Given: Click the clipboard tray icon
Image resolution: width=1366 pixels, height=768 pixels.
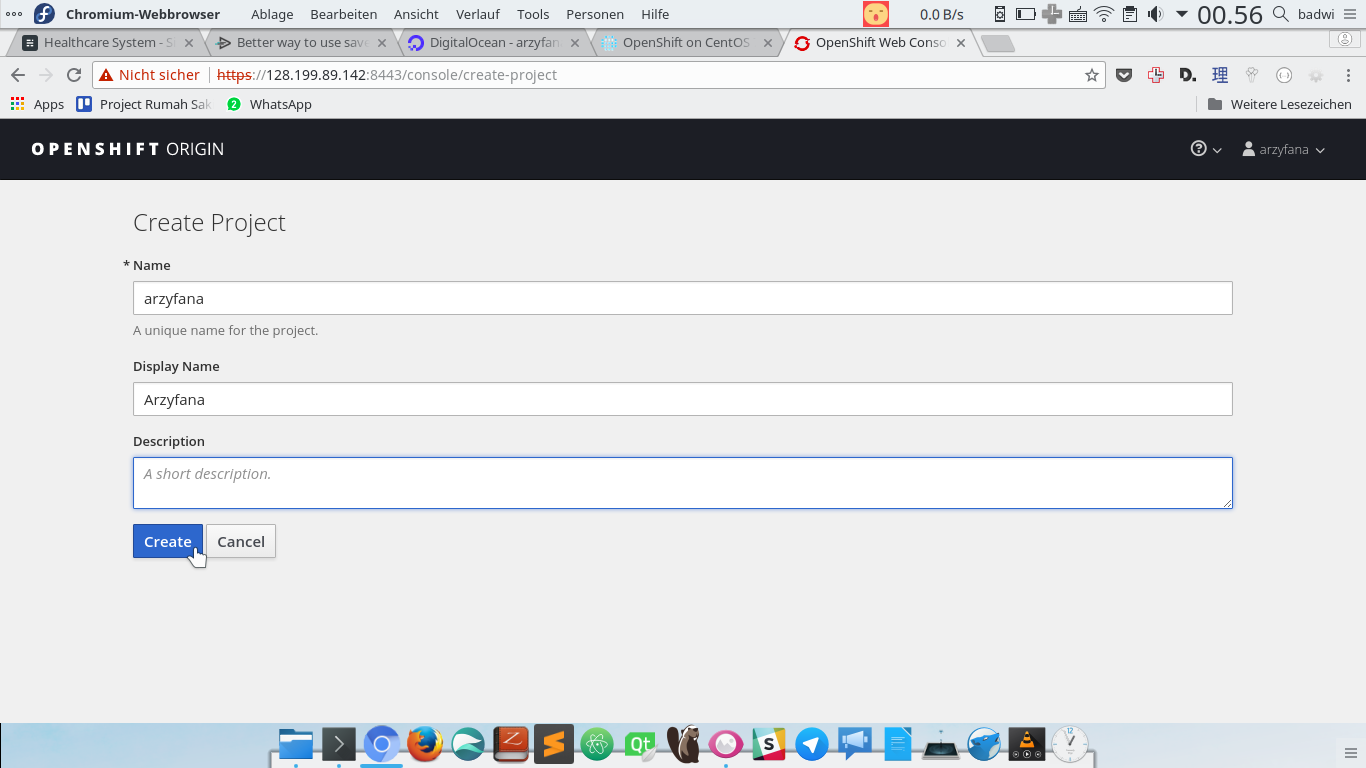Looking at the screenshot, I should (x=1130, y=14).
